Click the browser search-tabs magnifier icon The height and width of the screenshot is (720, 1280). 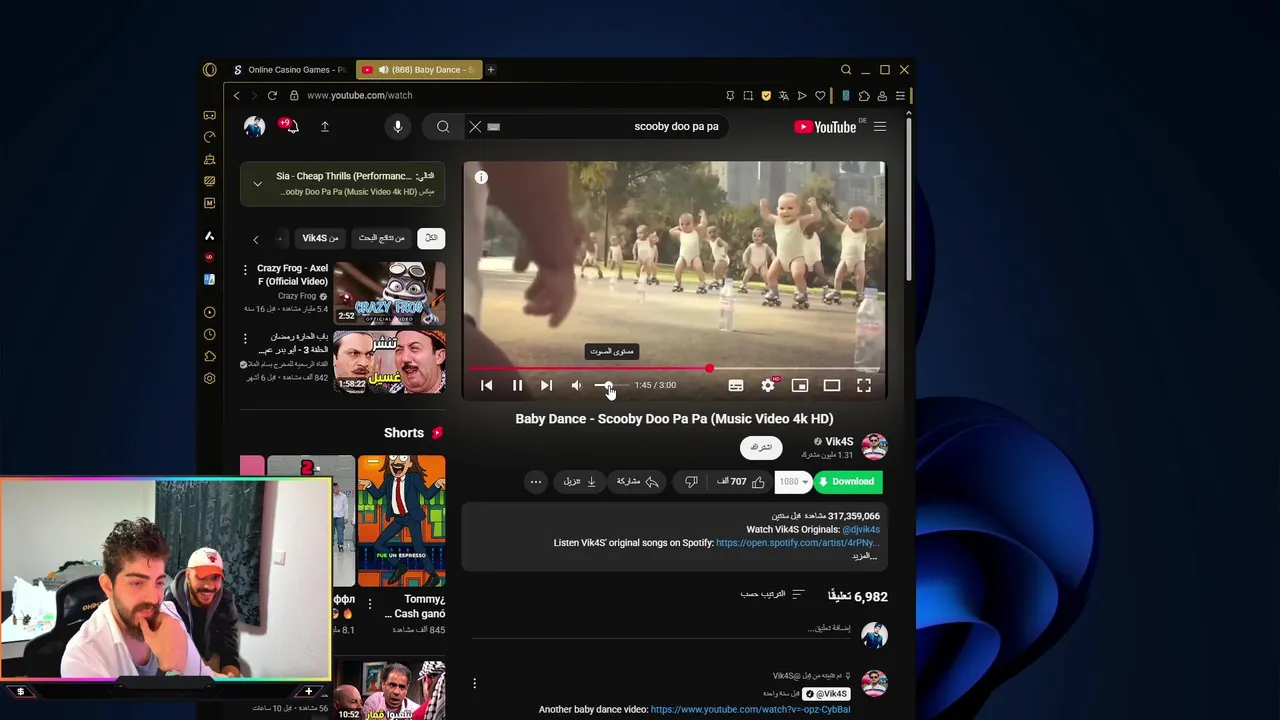[x=846, y=70]
